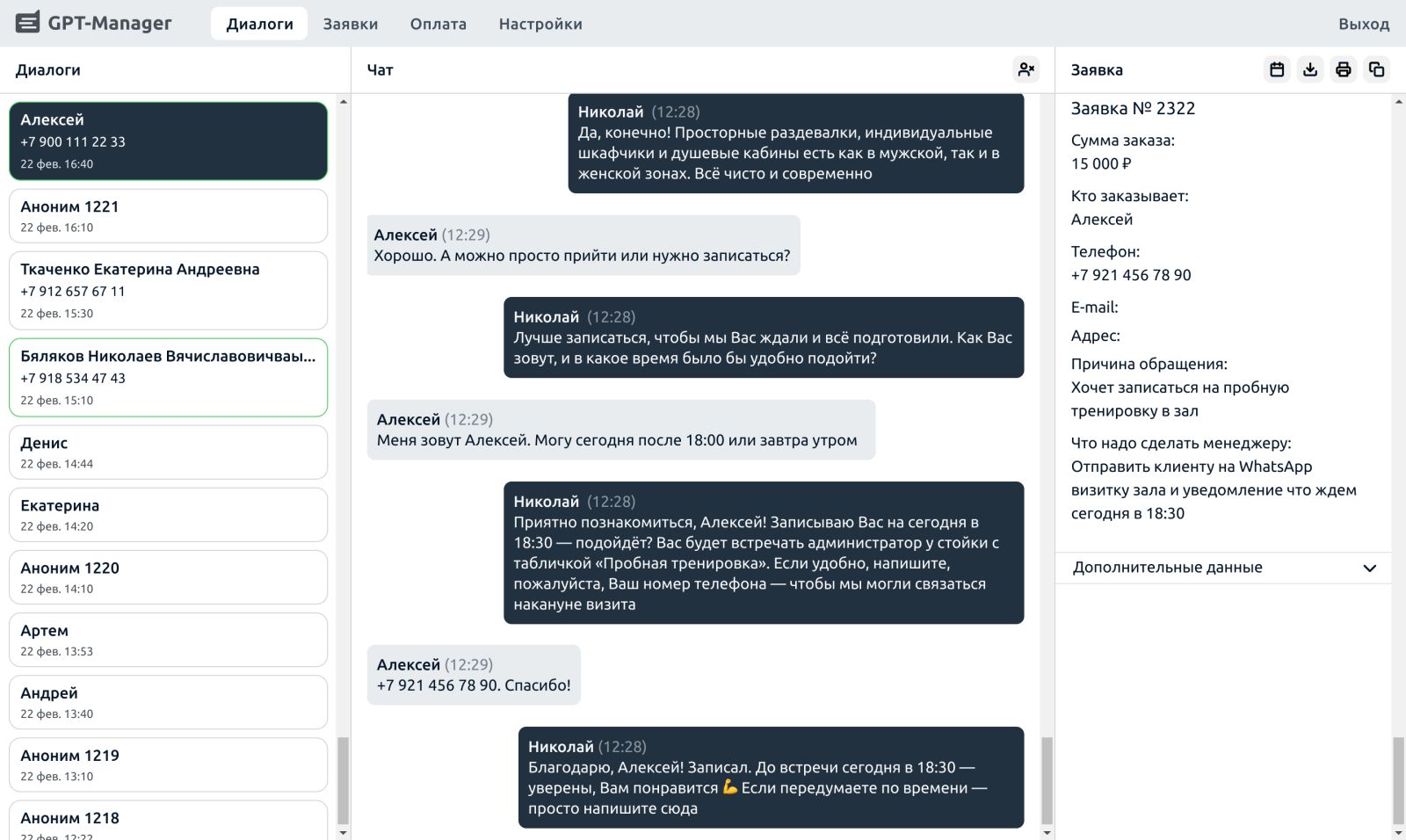Click the chat scrollbar thumb
The image size is (1406, 840).
[x=1047, y=780]
